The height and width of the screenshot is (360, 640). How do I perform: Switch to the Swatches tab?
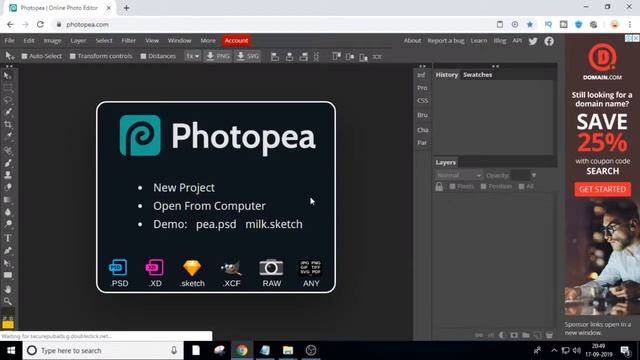(x=477, y=75)
